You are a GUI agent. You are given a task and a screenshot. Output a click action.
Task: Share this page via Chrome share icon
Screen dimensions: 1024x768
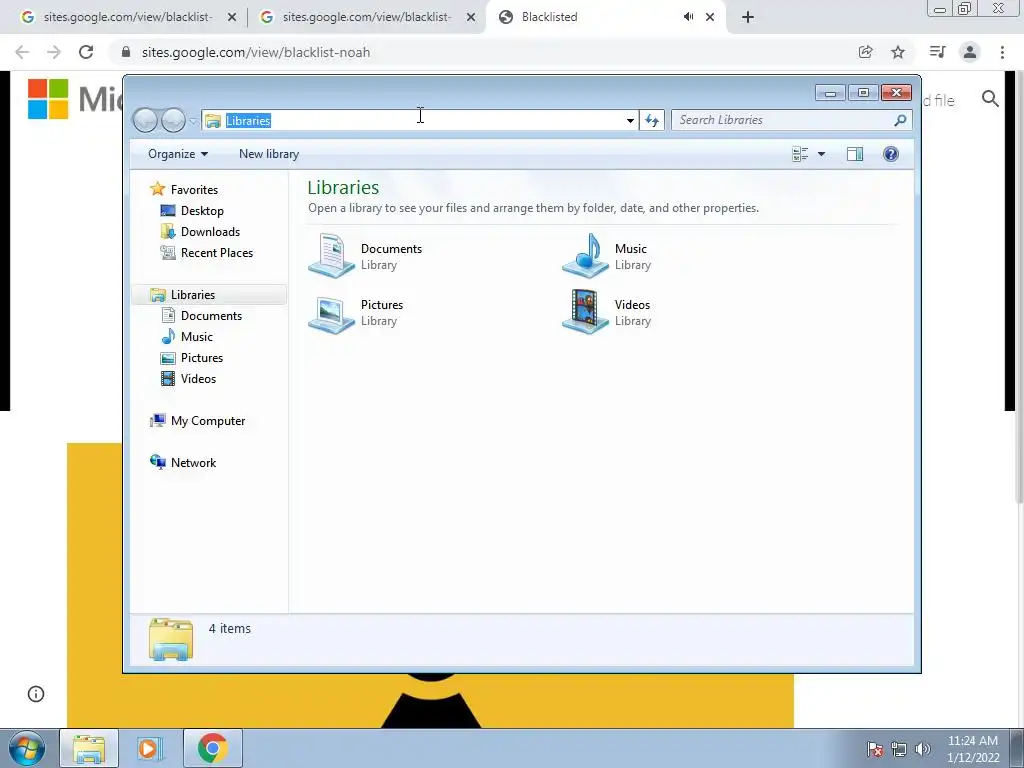pos(866,52)
